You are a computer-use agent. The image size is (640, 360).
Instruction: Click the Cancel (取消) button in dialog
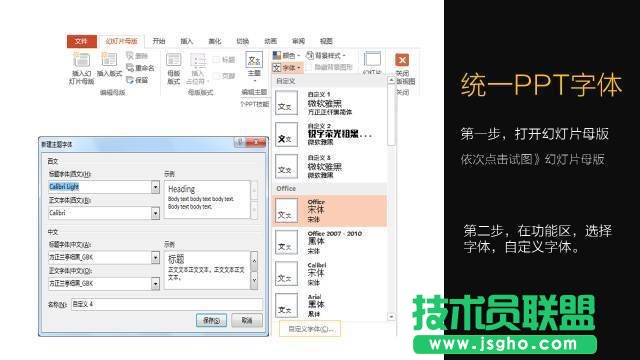247,320
